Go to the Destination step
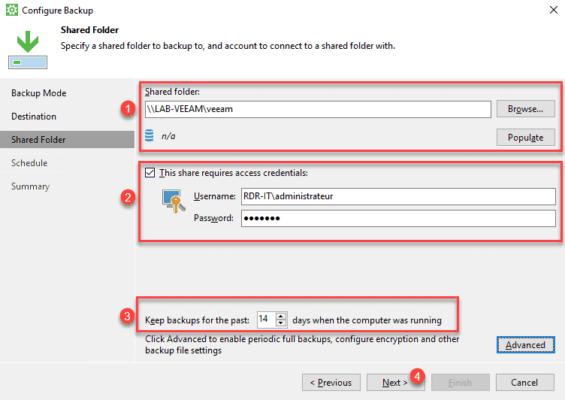The width and height of the screenshot is (565, 400). click(34, 116)
